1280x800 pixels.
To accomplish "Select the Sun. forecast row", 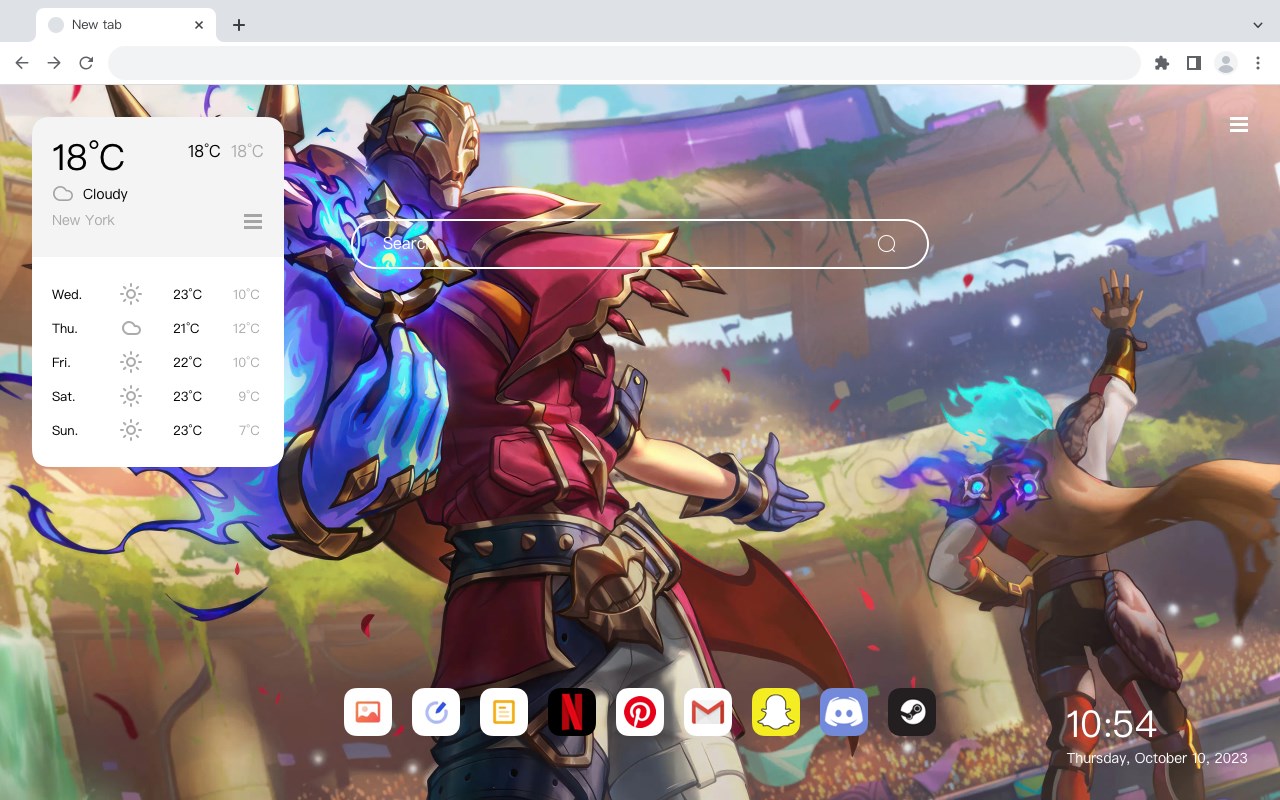I will point(158,430).
